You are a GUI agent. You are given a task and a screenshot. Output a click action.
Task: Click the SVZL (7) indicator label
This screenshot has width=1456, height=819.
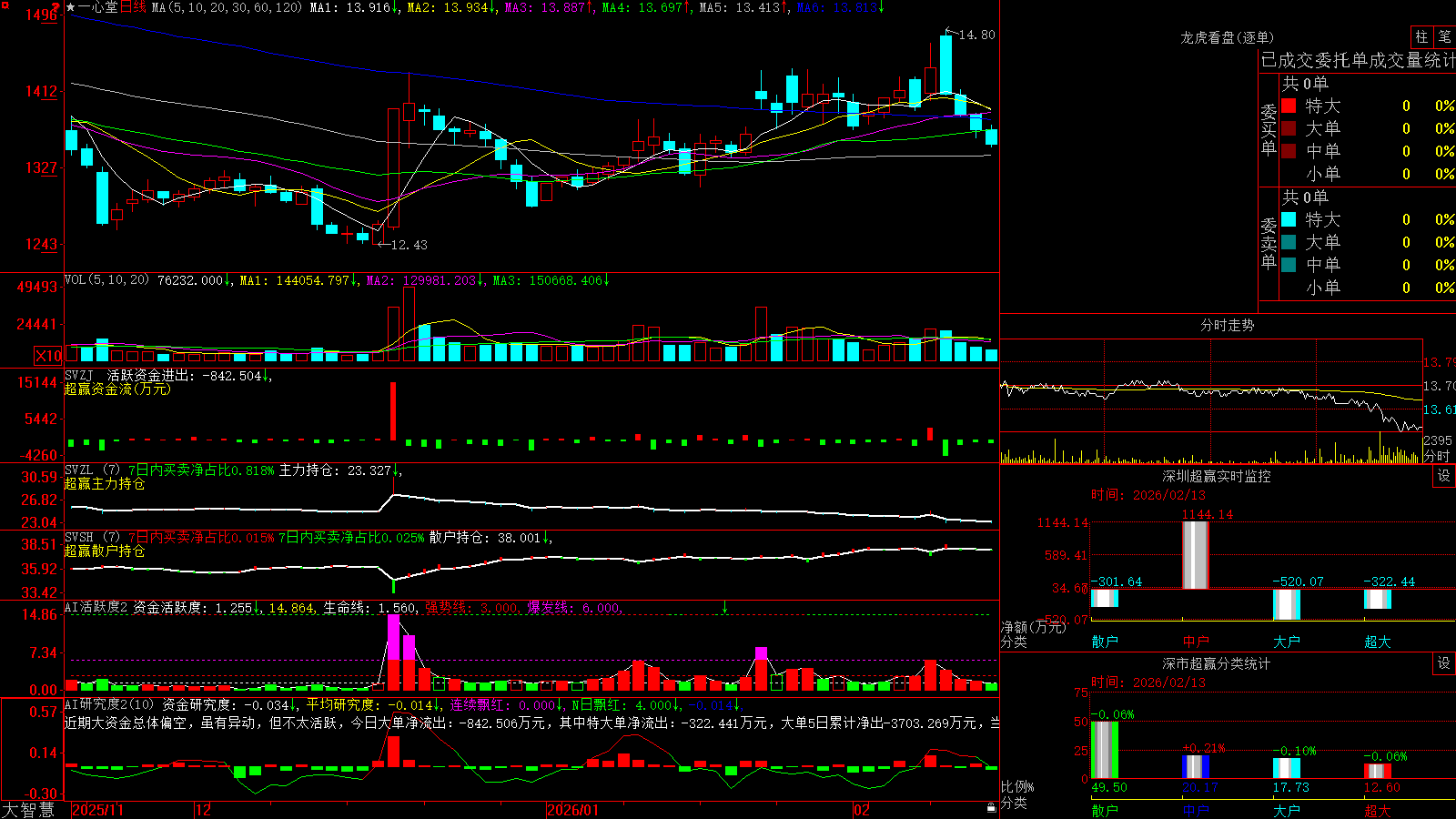(93, 470)
